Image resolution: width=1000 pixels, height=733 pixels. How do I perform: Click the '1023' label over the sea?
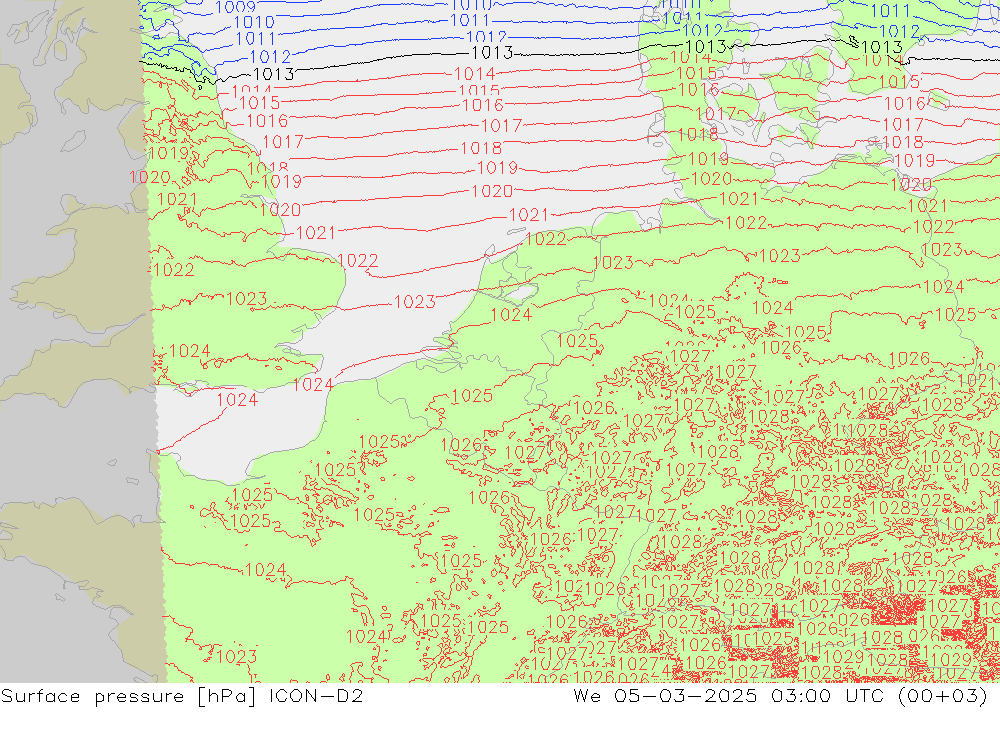(x=415, y=301)
